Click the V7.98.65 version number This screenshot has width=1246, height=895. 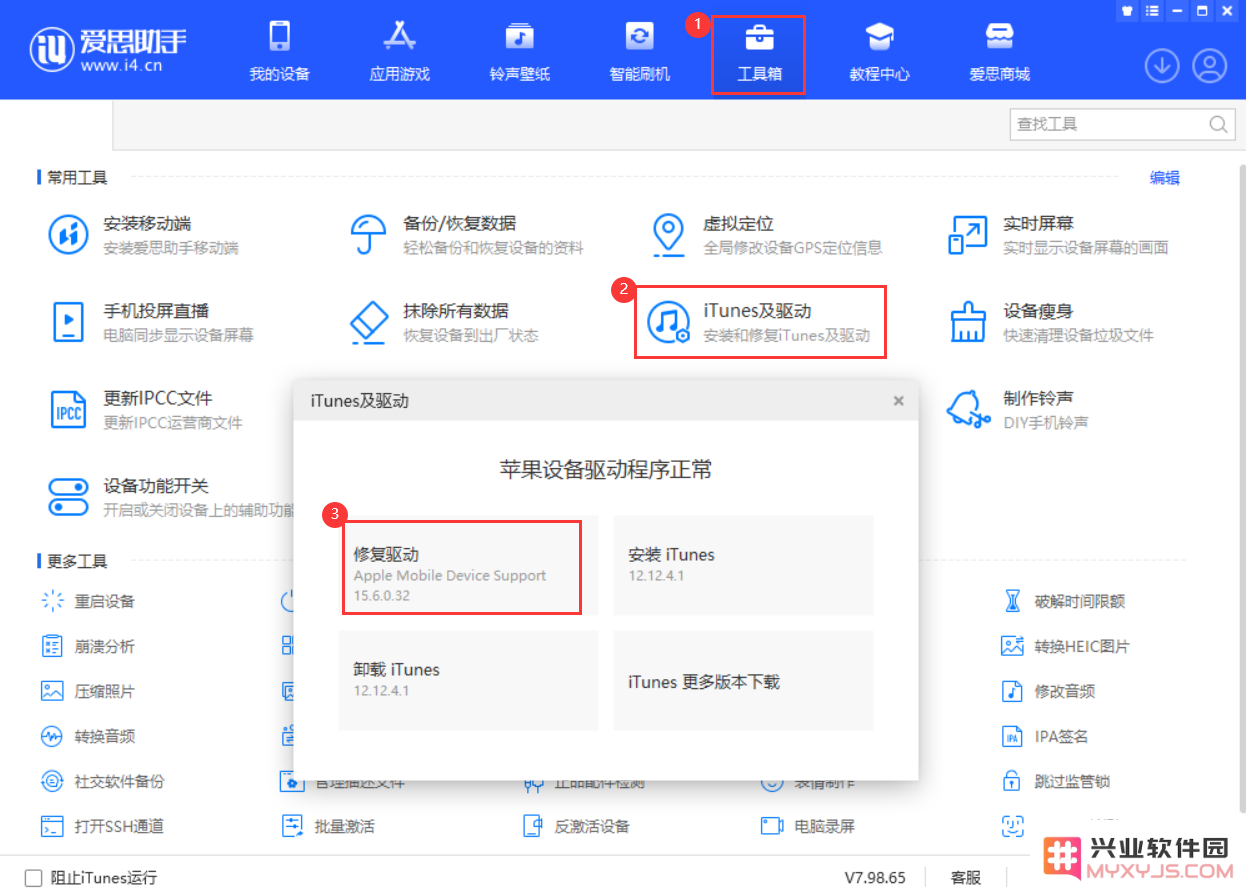[x=875, y=877]
